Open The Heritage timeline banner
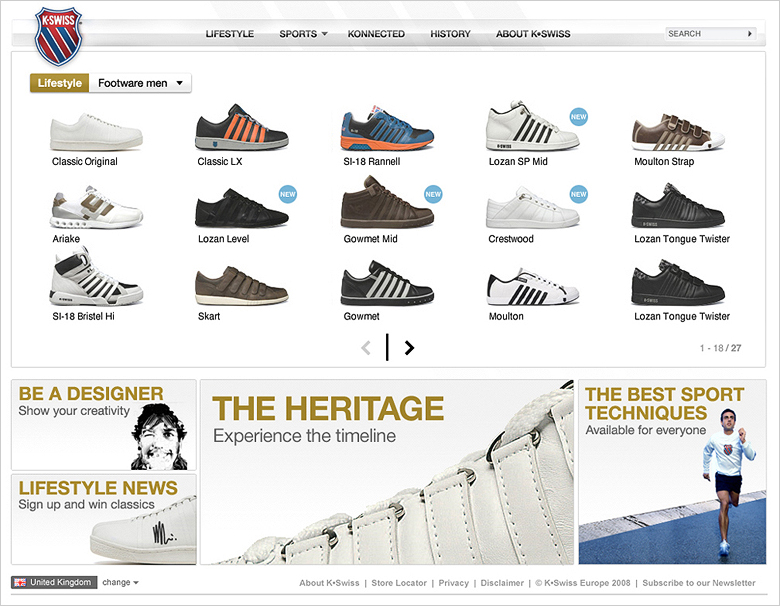The image size is (780, 606). pos(387,472)
